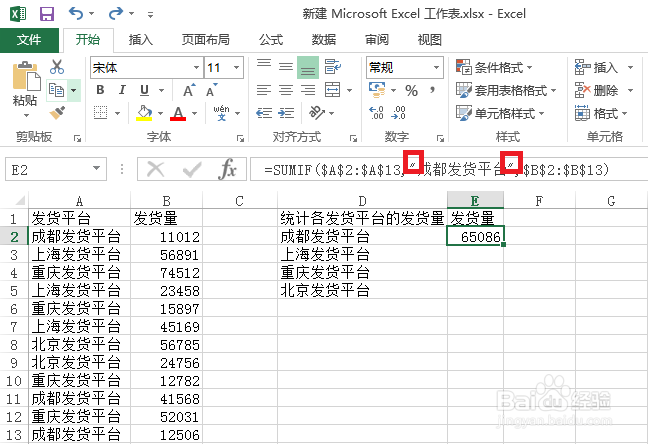
Task: Select column B header
Action: click(x=166, y=201)
